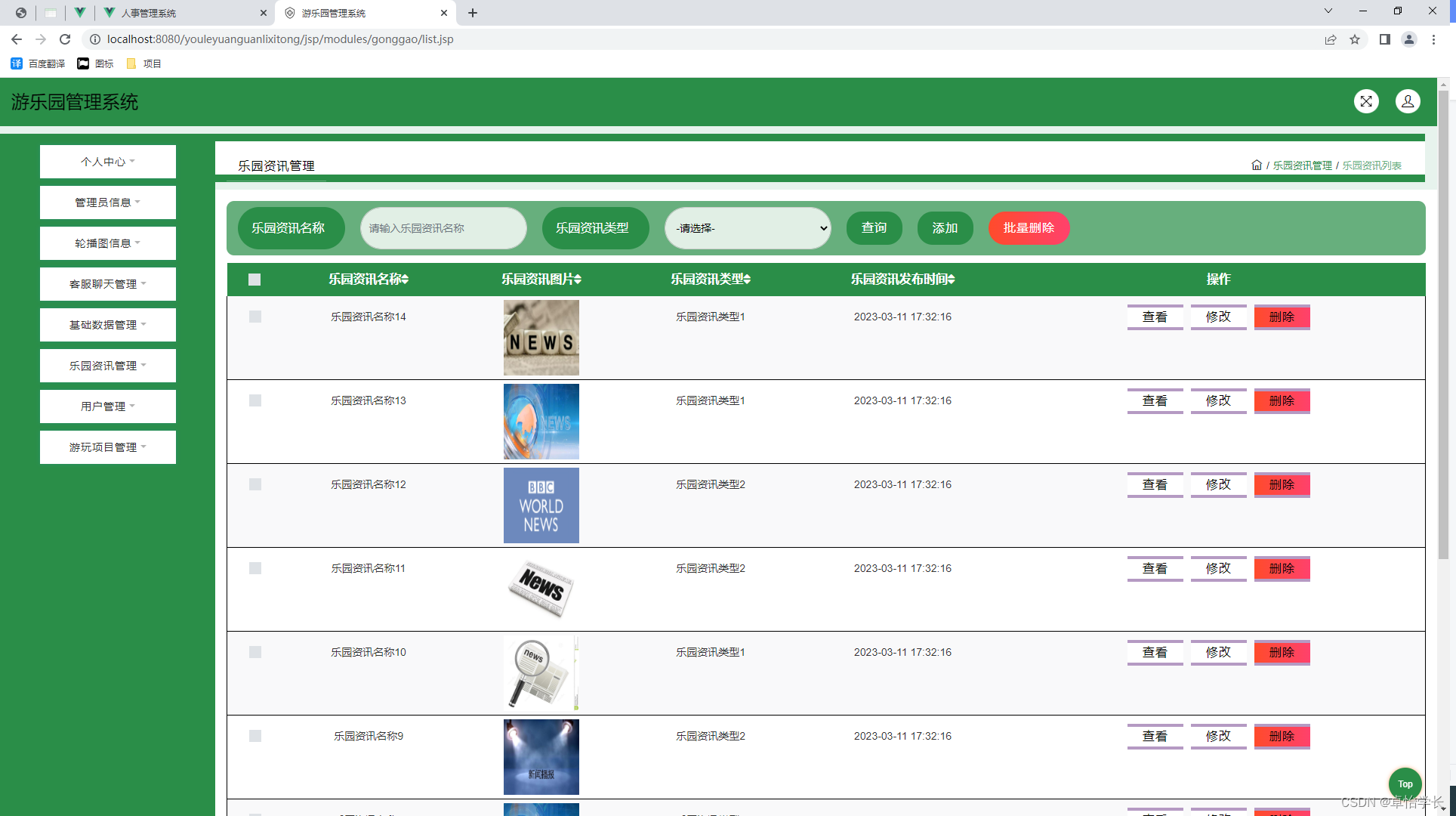The width and height of the screenshot is (1456, 816).
Task: Select checkbox for 乐园资讯名称12 row
Action: (255, 484)
